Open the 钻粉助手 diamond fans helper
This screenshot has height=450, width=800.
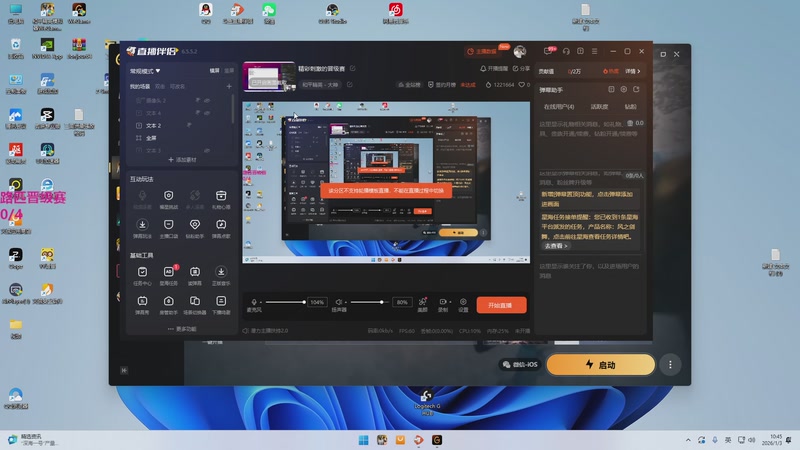tap(195, 228)
